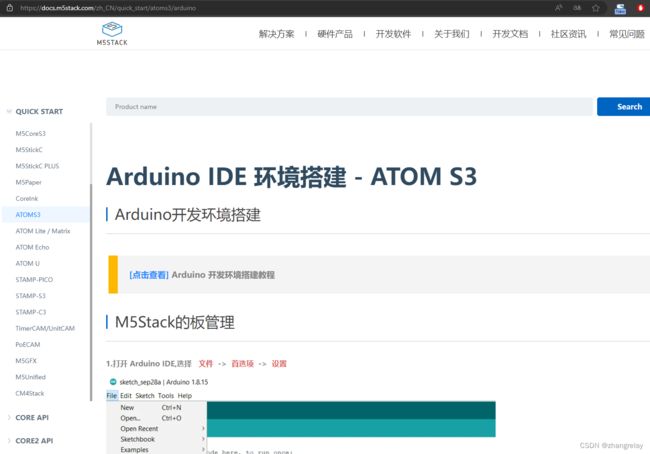The width and height of the screenshot is (650, 454).
Task: Open the 常见问题 navigation menu
Action: coord(627,34)
